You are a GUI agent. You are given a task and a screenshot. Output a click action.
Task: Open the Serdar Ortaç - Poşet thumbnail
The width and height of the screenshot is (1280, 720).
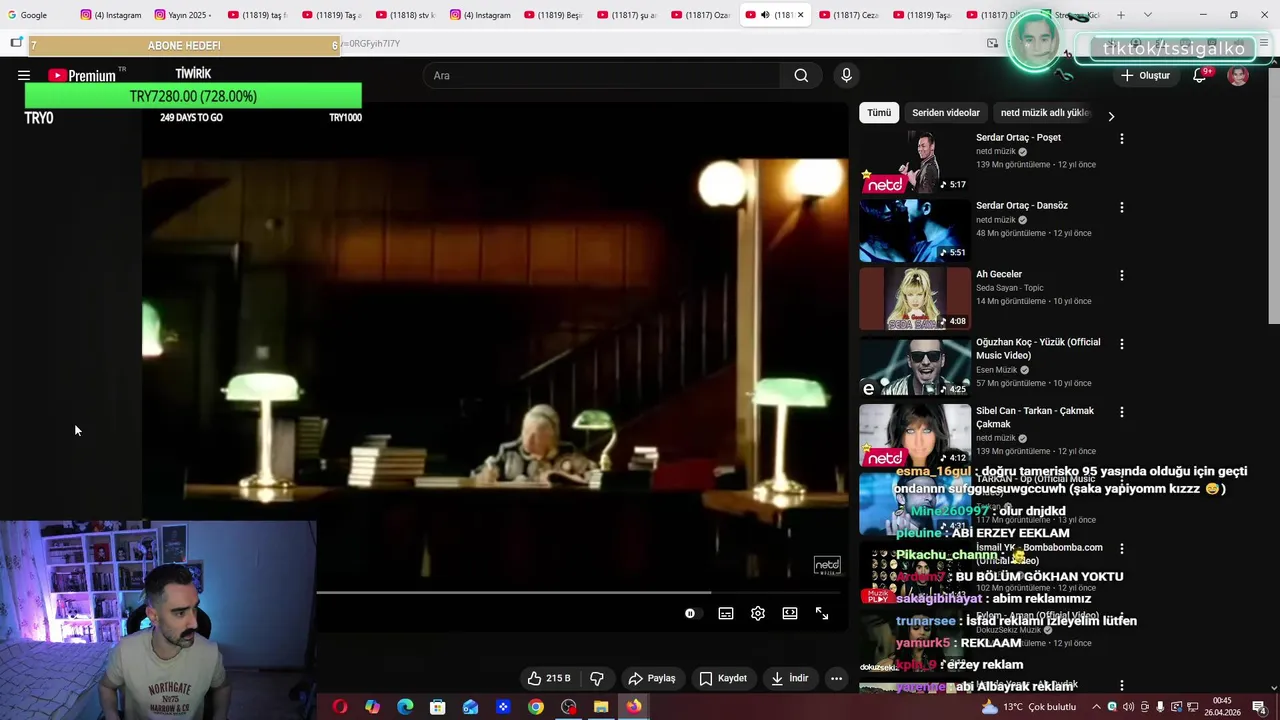(x=915, y=163)
